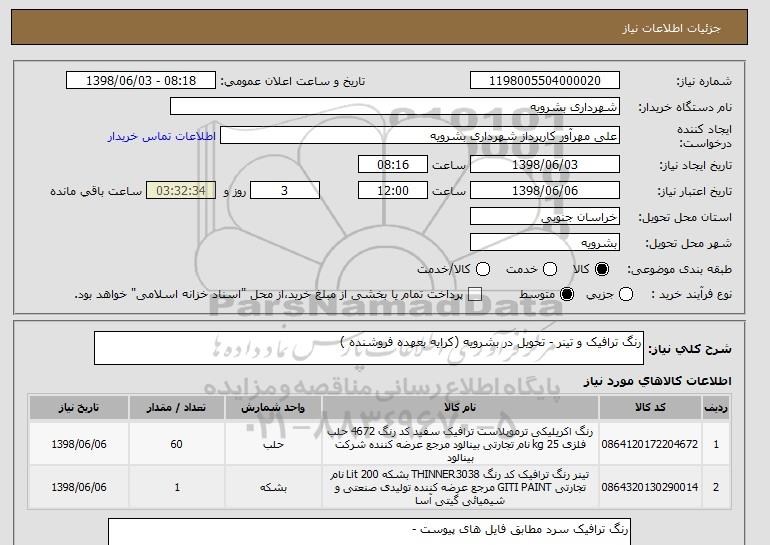The height and width of the screenshot is (545, 770).
Task: Click the creation date field 1398/06/03
Action: pos(545,164)
